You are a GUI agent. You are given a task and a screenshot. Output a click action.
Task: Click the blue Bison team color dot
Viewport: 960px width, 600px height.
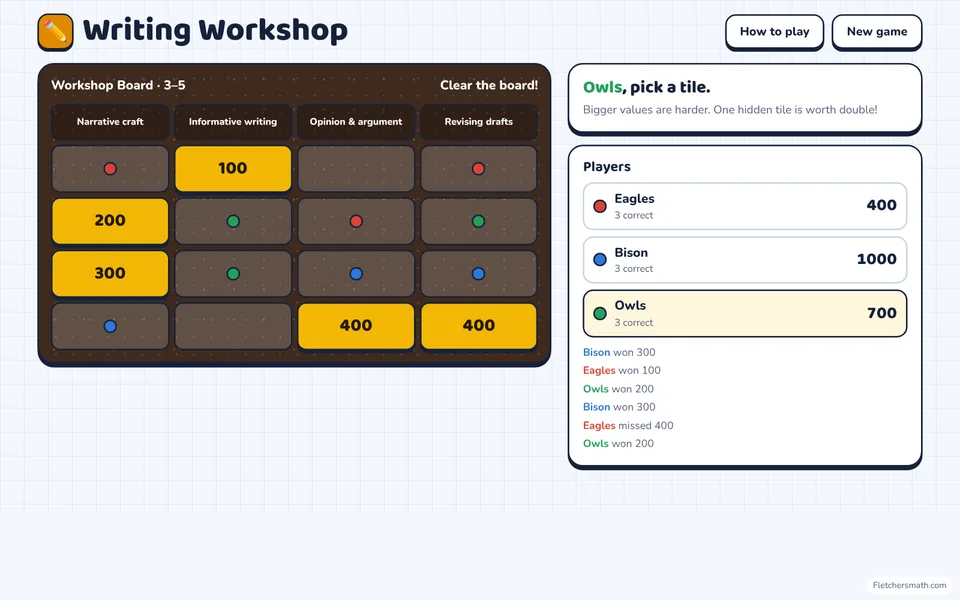tap(600, 260)
